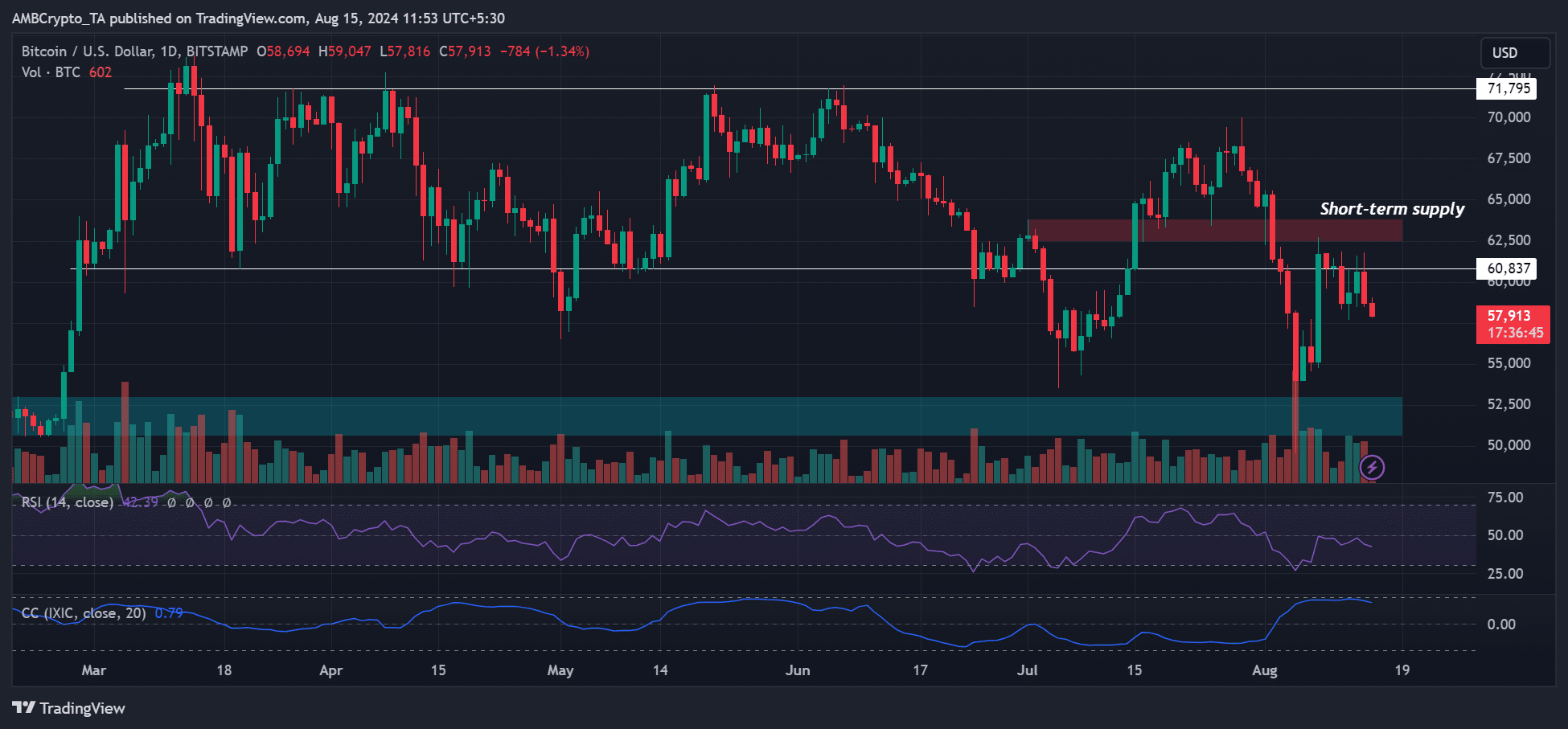Click the 18 label on time axis
The width and height of the screenshot is (1568, 729).
click(x=224, y=670)
